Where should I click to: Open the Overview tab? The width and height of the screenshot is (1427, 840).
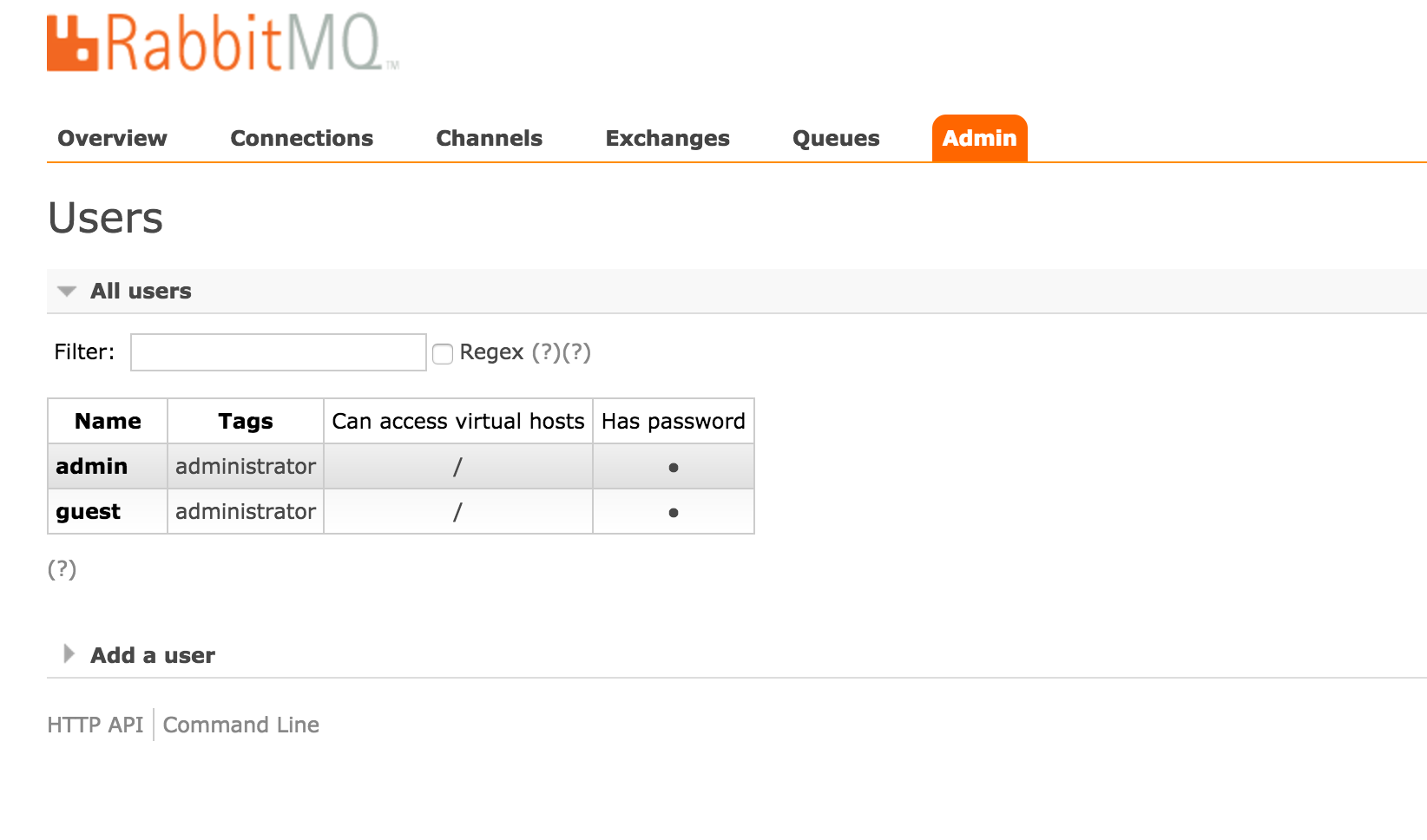click(x=112, y=138)
